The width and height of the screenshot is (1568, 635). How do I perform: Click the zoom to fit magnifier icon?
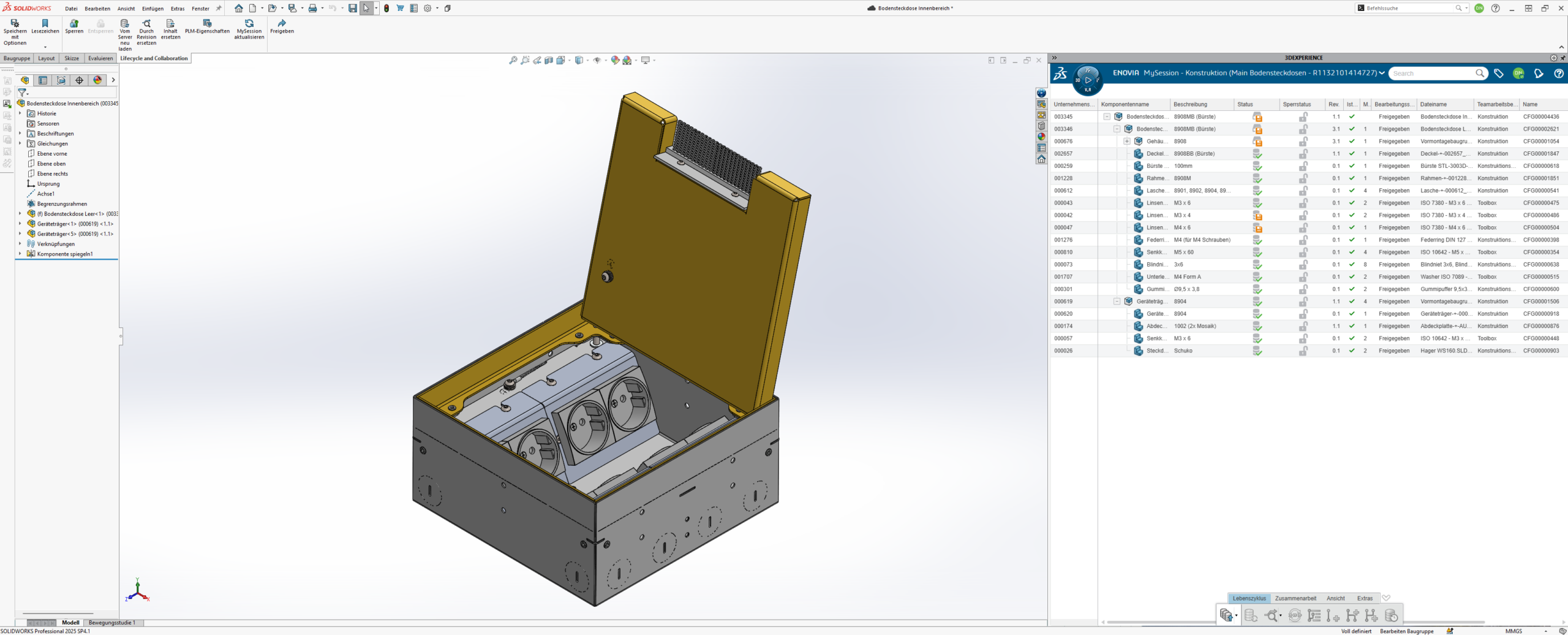point(513,60)
